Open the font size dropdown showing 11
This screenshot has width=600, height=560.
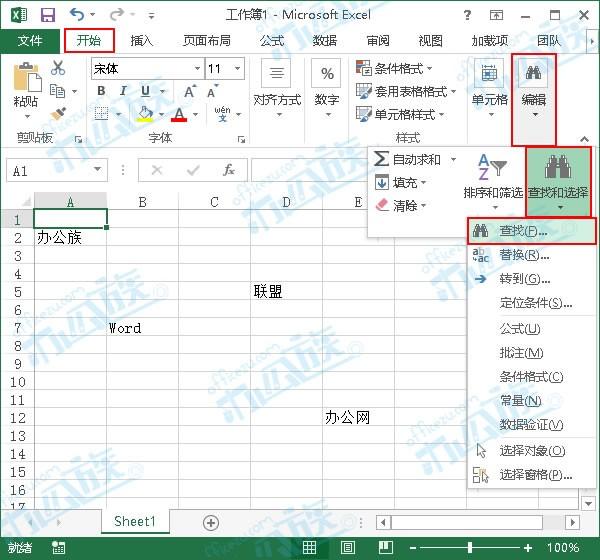coord(237,69)
